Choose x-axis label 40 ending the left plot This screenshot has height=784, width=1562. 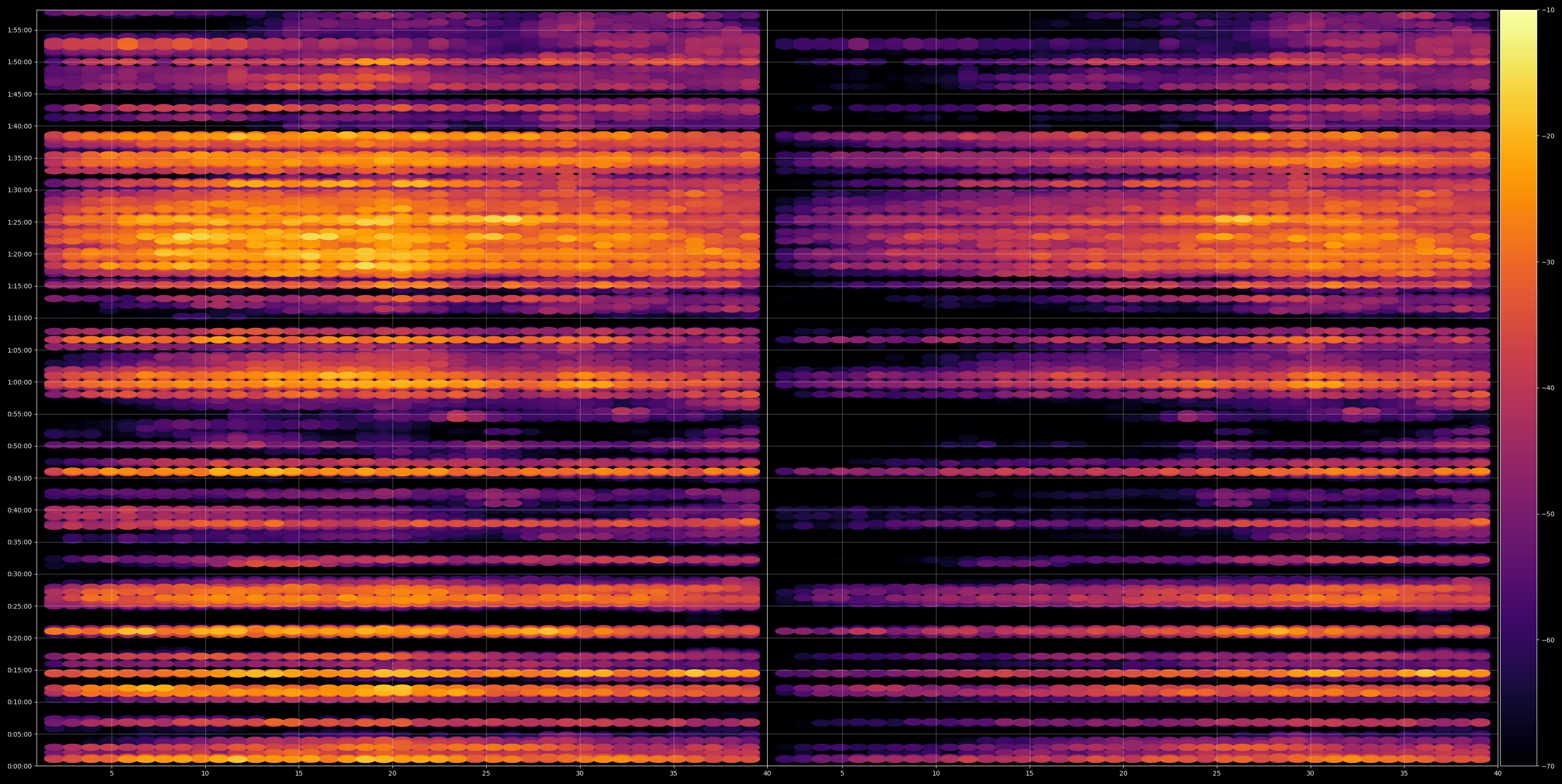coord(767,774)
